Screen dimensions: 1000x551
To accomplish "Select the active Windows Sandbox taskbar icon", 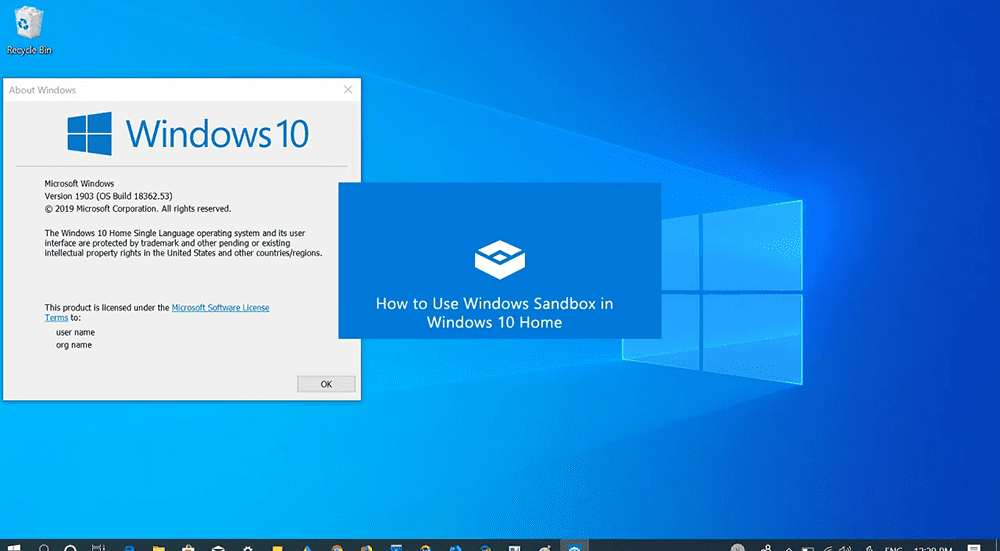I will pos(574,547).
